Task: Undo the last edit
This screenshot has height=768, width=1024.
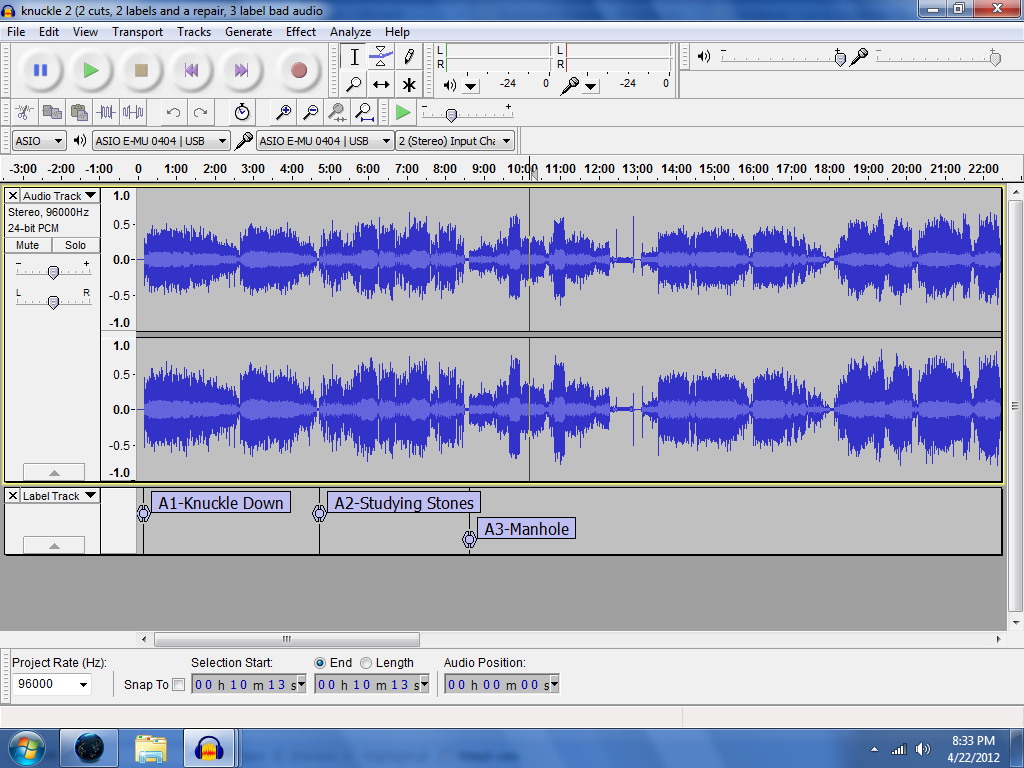Action: 173,112
